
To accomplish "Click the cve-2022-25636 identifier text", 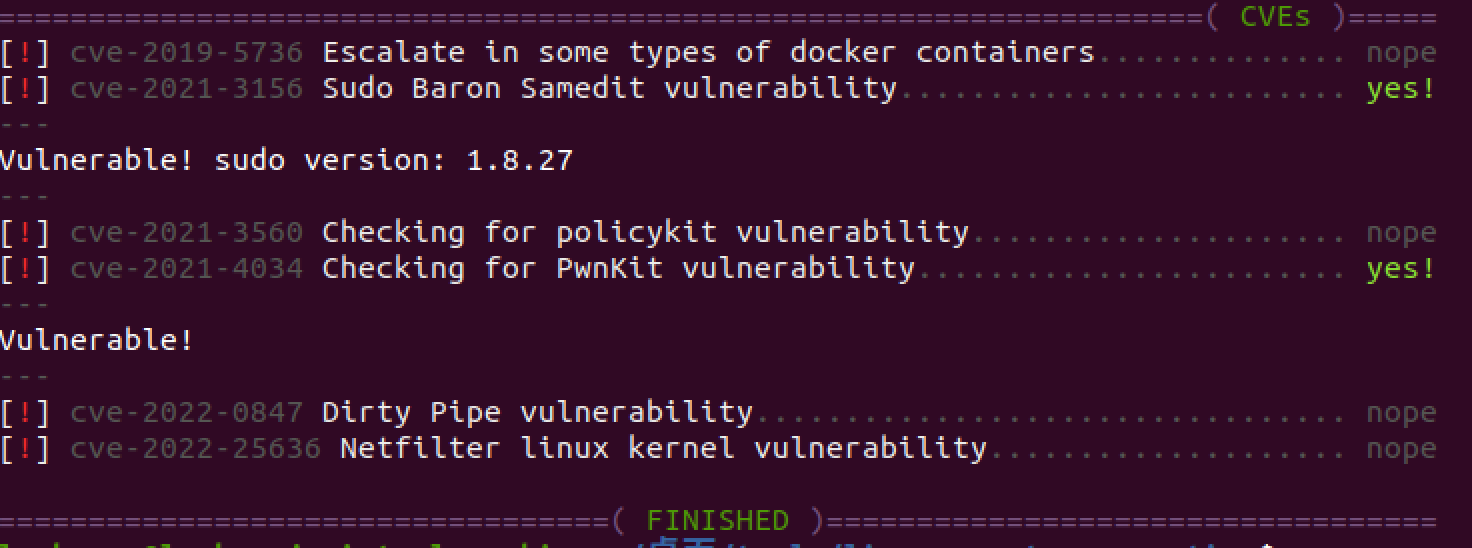I will point(195,448).
